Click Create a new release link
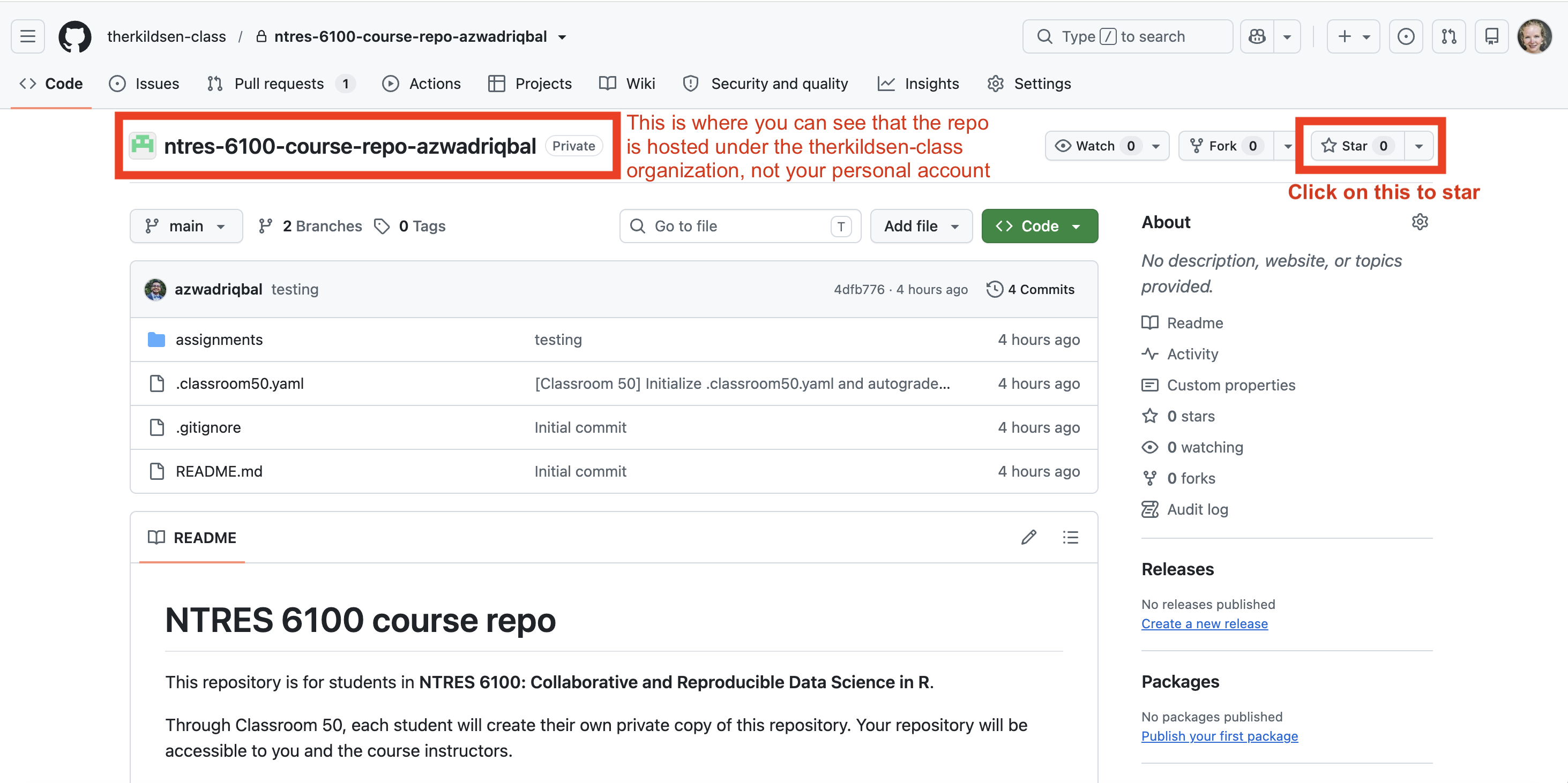This screenshot has width=1568, height=783. pos(1204,623)
